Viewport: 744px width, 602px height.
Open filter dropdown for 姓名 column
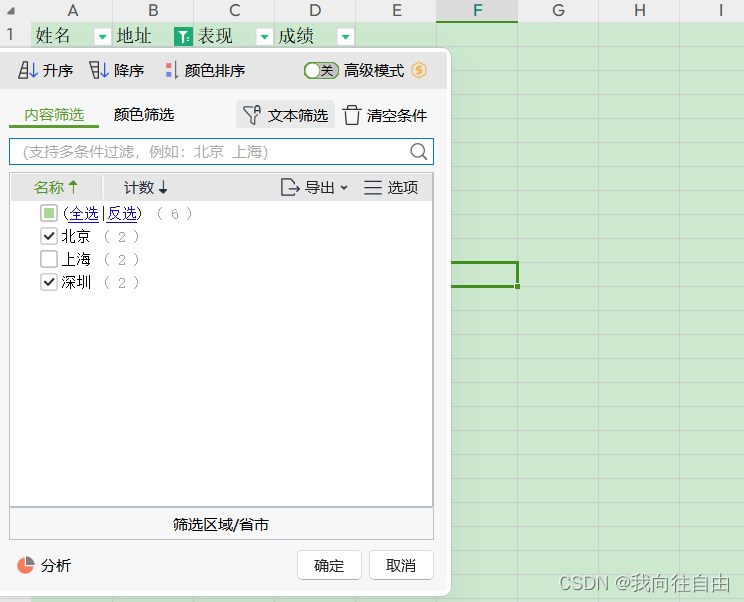point(102,36)
